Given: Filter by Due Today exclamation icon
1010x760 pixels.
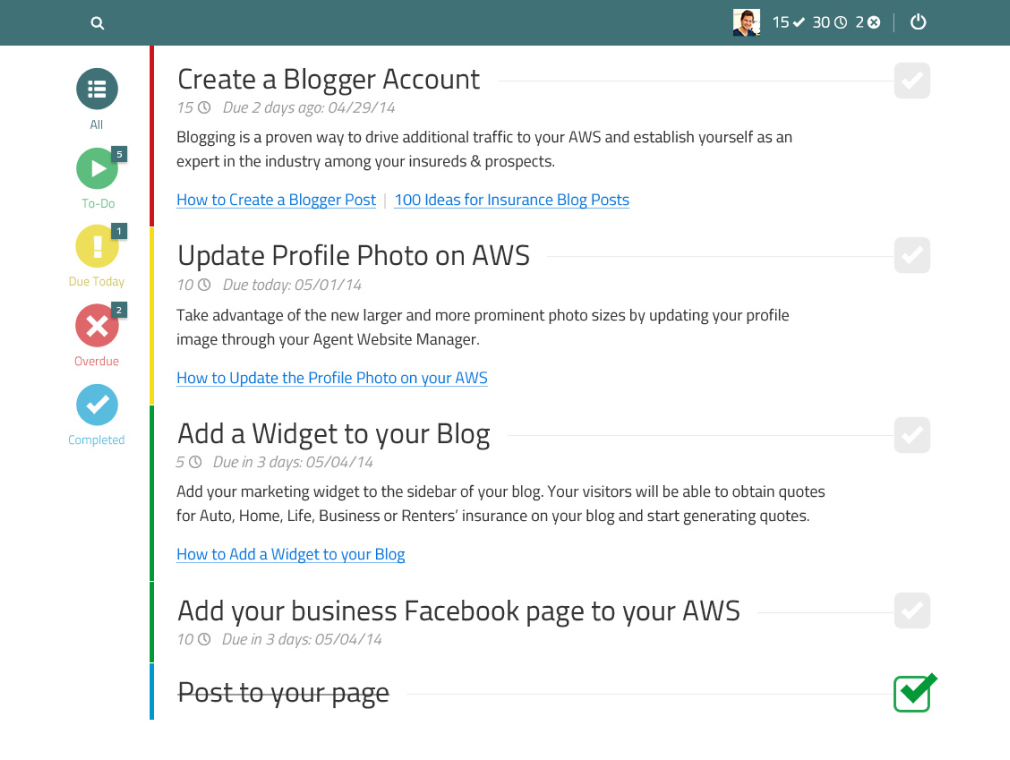Looking at the screenshot, I should (97, 246).
